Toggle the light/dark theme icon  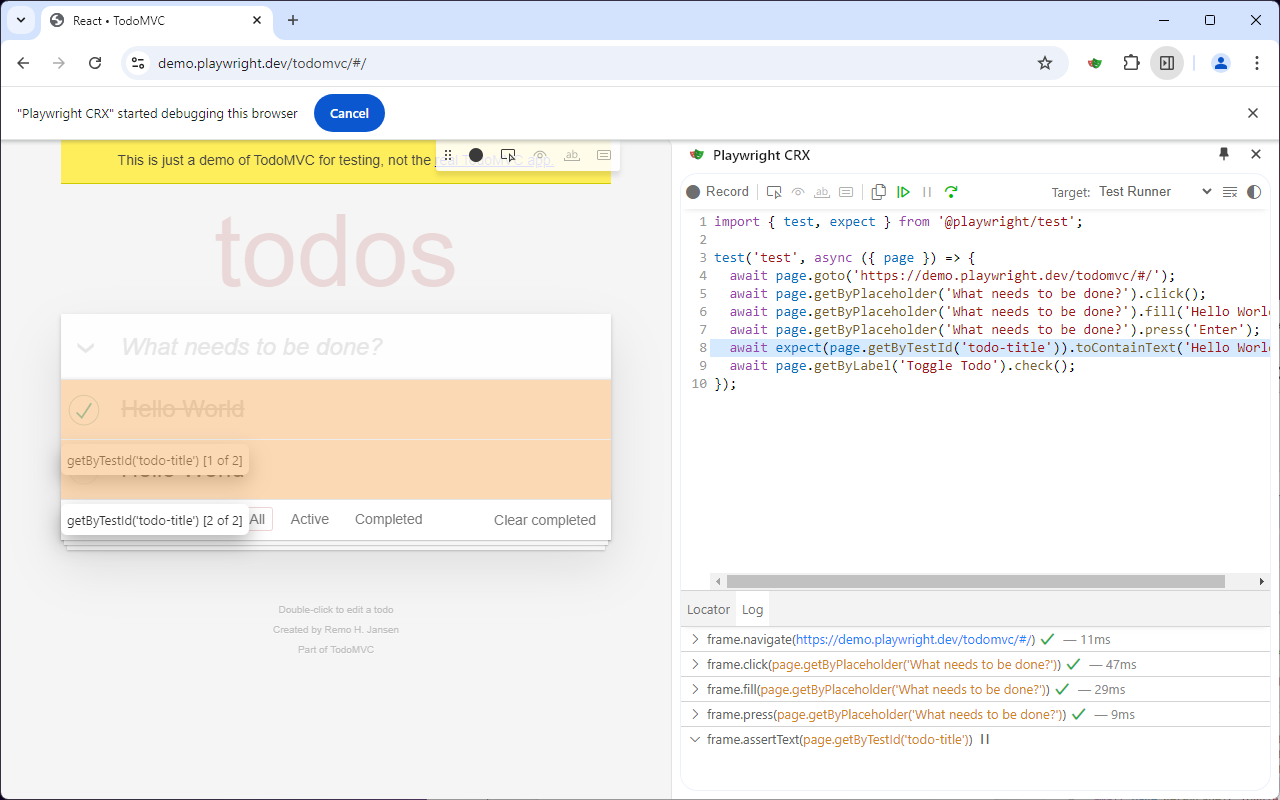(1254, 192)
